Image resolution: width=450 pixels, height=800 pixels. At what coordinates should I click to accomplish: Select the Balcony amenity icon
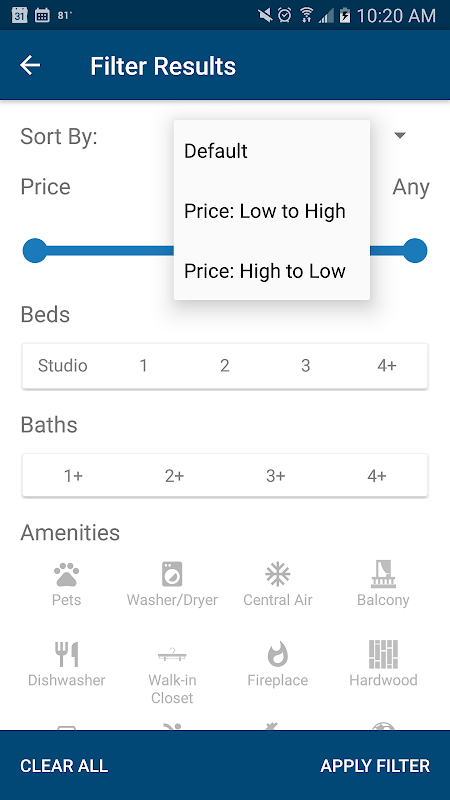383,574
